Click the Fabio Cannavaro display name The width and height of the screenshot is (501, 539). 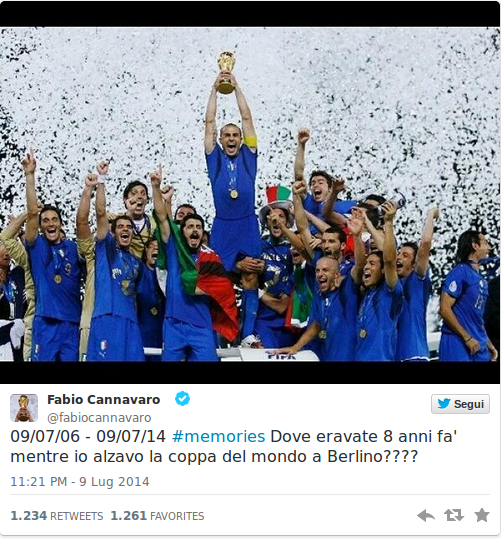click(104, 400)
